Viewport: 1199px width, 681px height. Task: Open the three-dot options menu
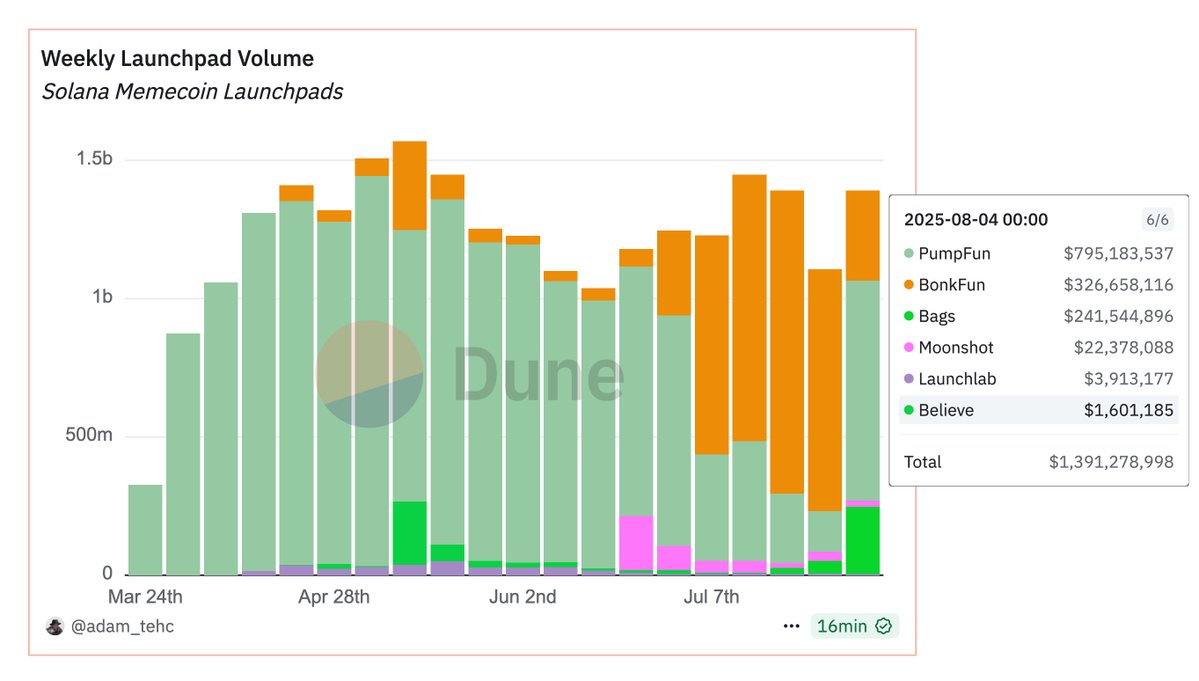point(791,626)
